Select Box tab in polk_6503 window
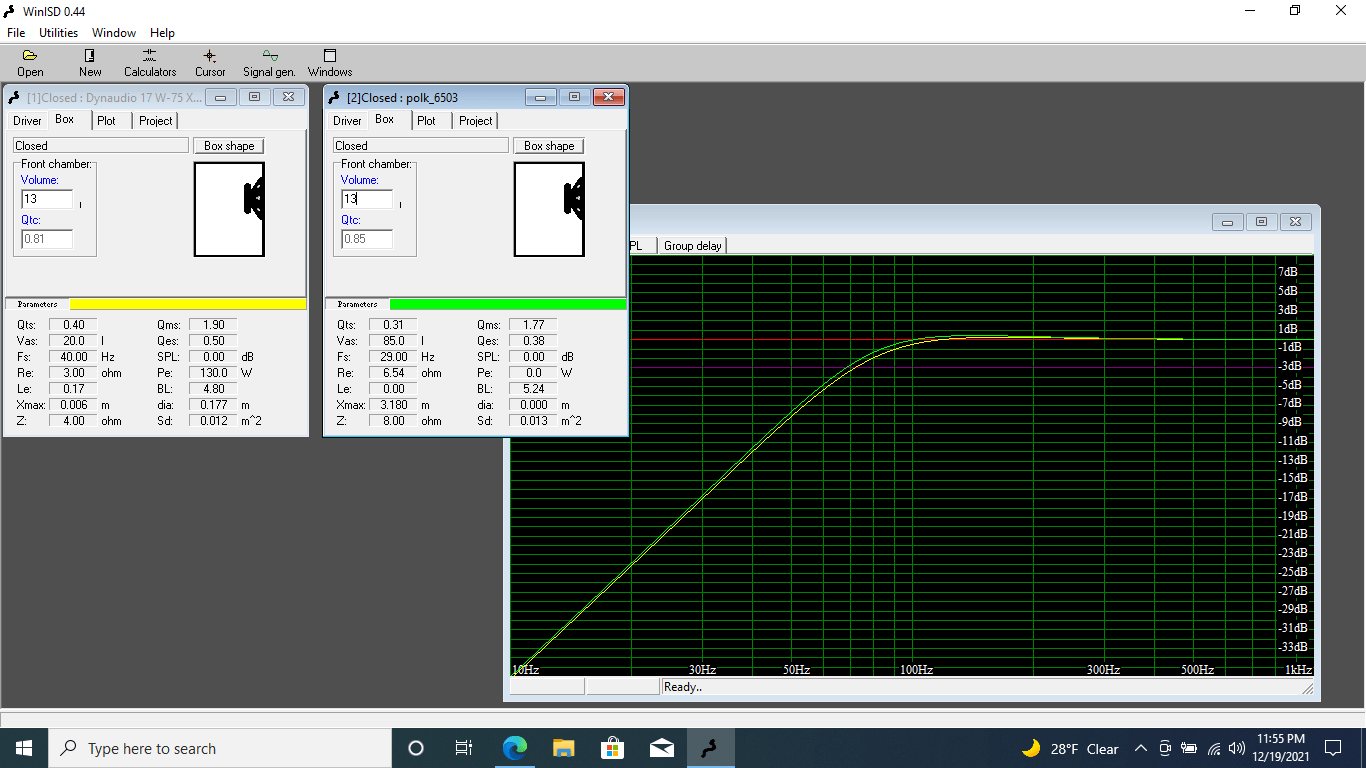The image size is (1366, 768). pos(385,120)
